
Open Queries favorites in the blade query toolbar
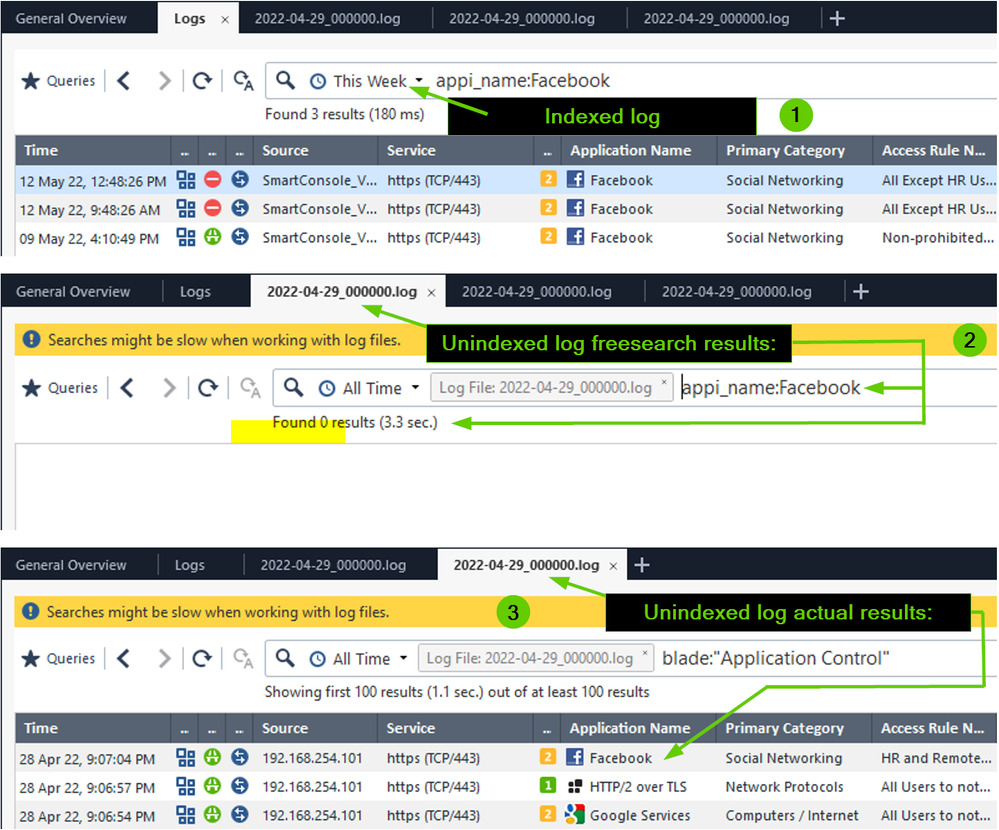pos(58,659)
